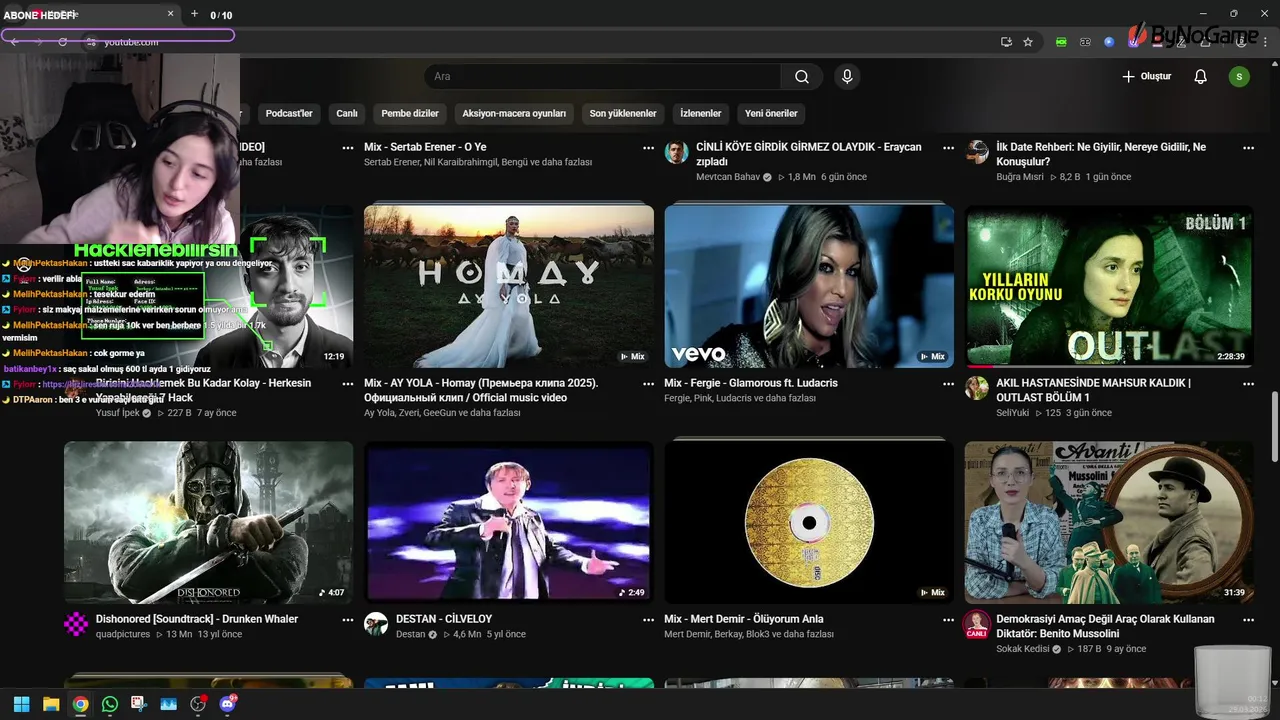Open OBS Studio from taskbar
The image size is (1280, 720).
[198, 704]
